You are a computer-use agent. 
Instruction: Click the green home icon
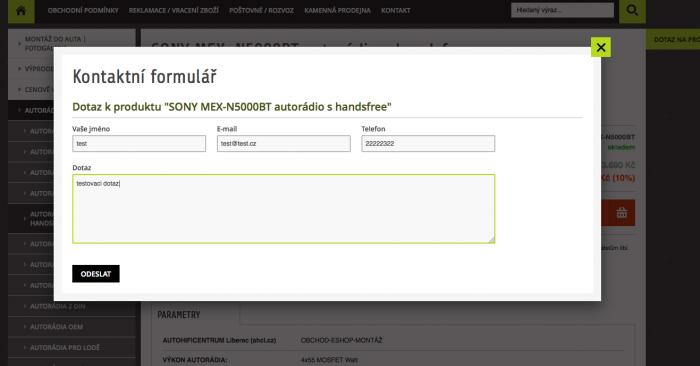coord(21,11)
